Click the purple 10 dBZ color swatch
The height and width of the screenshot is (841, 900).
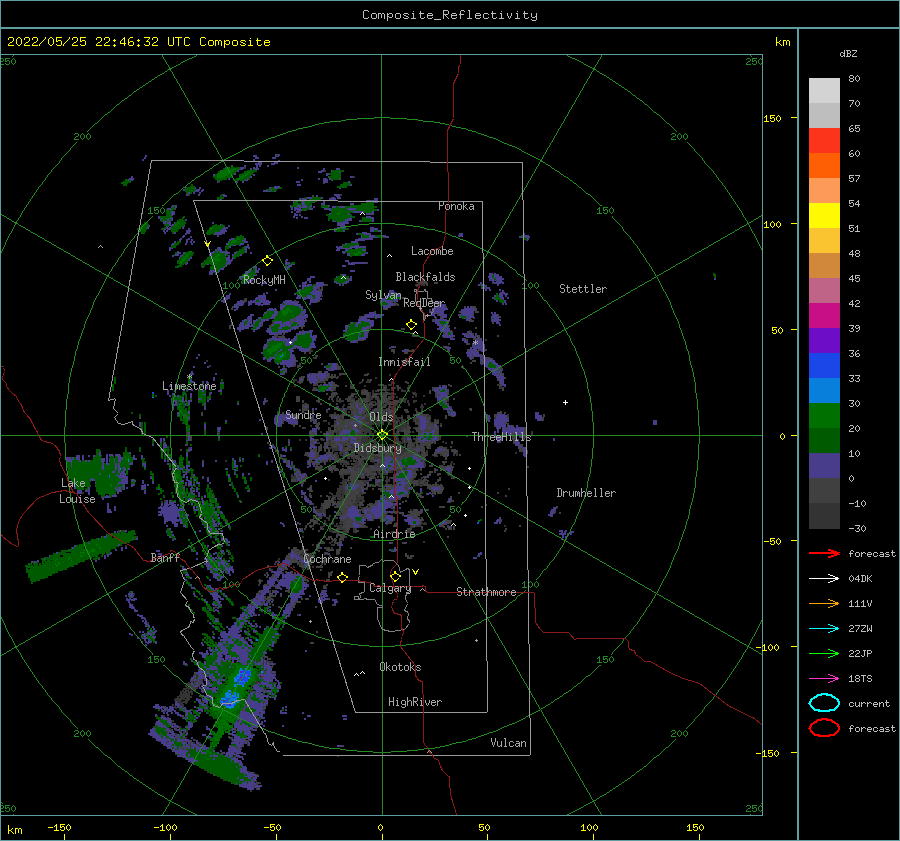click(x=824, y=466)
